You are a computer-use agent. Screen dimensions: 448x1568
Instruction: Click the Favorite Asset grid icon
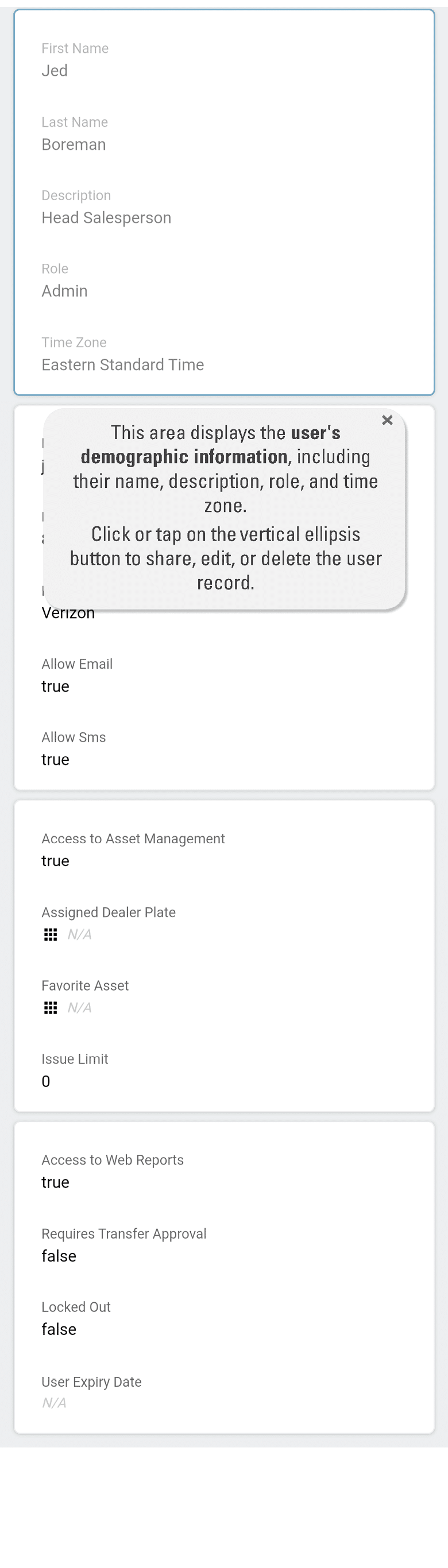pyautogui.click(x=51, y=1008)
